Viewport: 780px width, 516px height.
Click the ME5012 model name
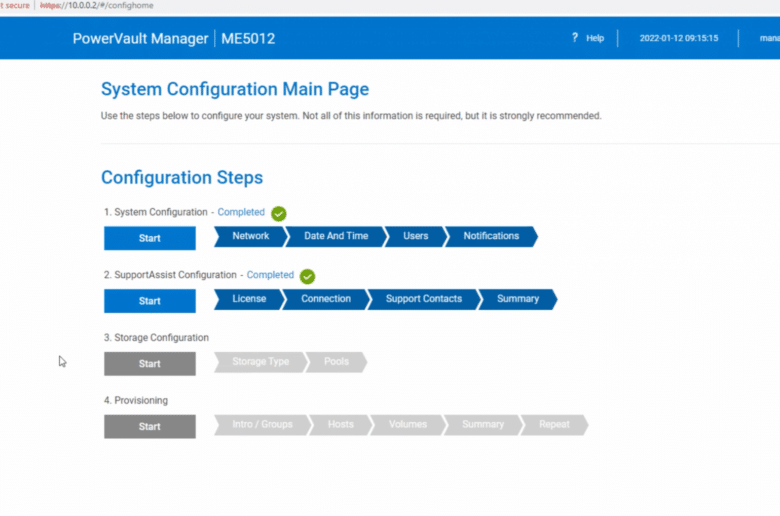(248, 38)
